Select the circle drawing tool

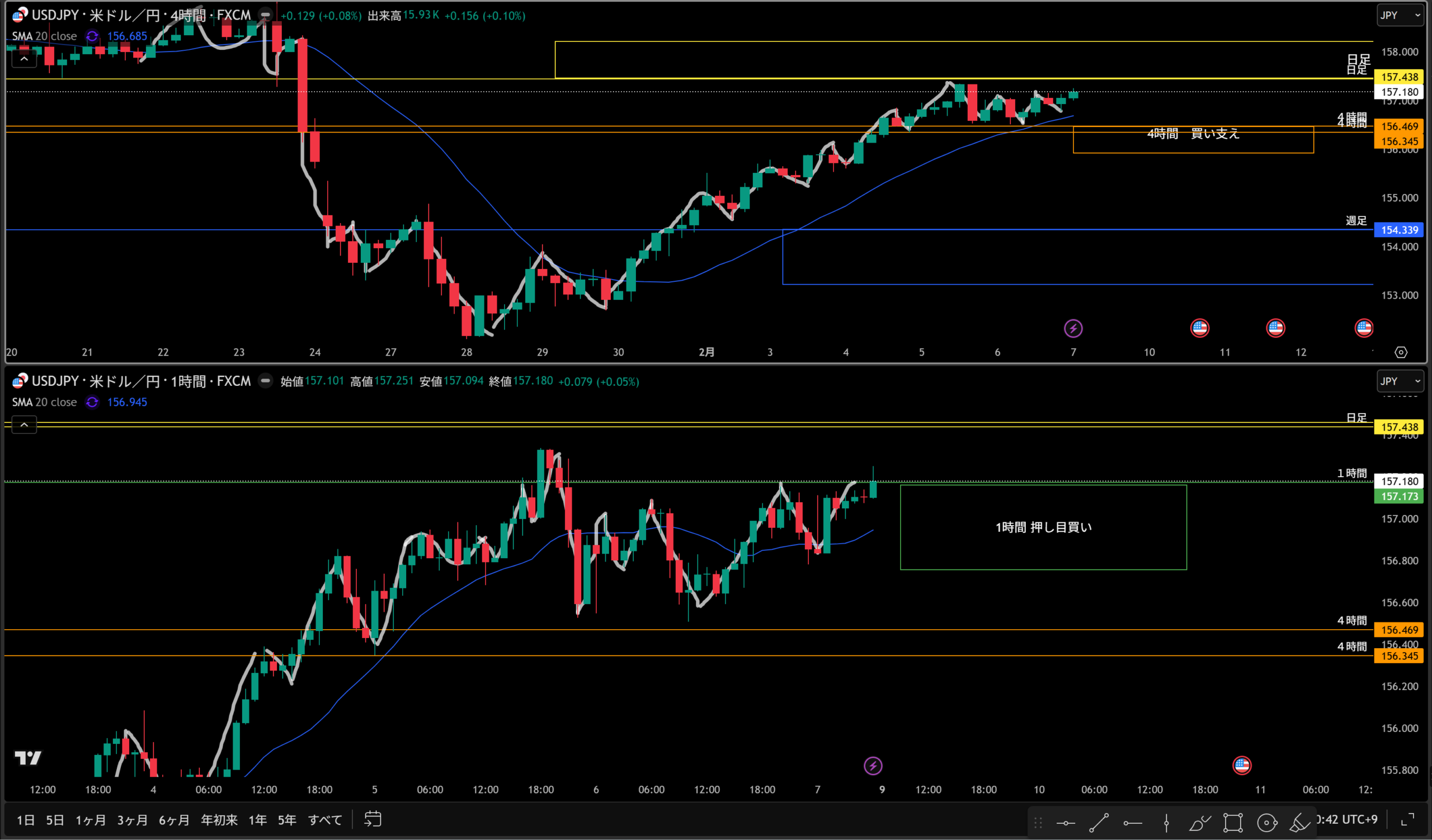pos(1266,823)
